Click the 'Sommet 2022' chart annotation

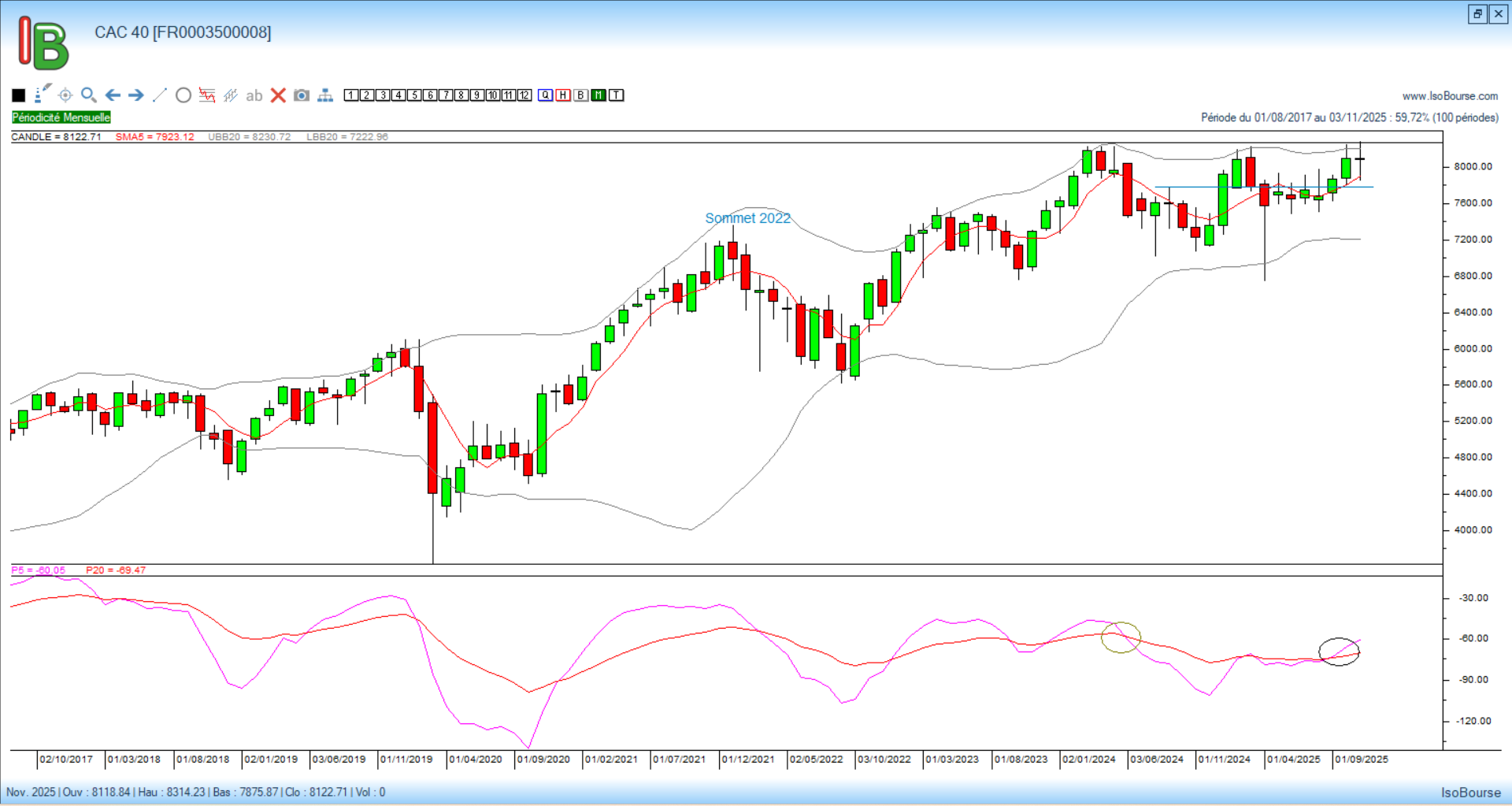pyautogui.click(x=747, y=218)
